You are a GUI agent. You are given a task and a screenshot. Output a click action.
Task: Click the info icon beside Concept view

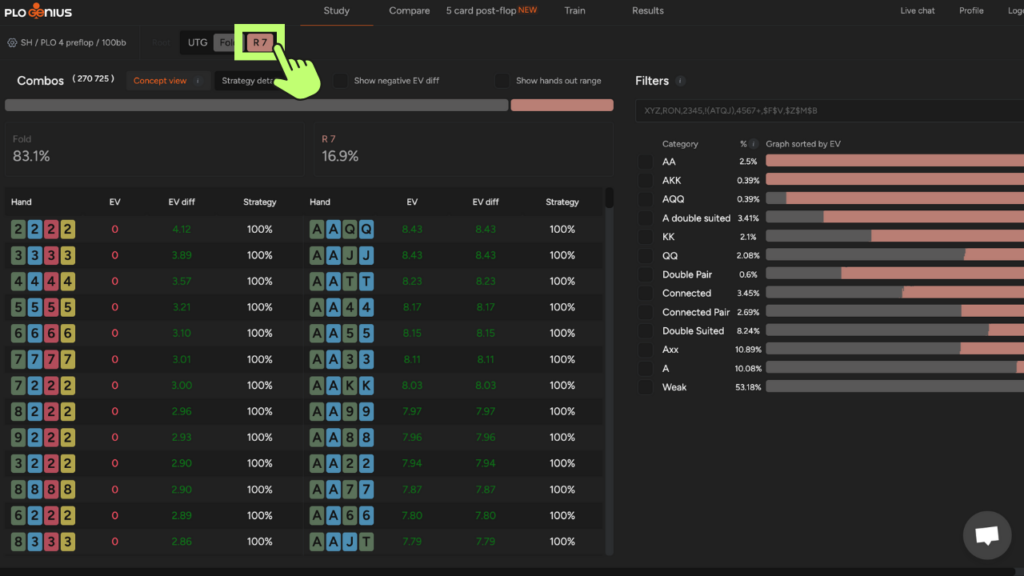click(x=198, y=81)
